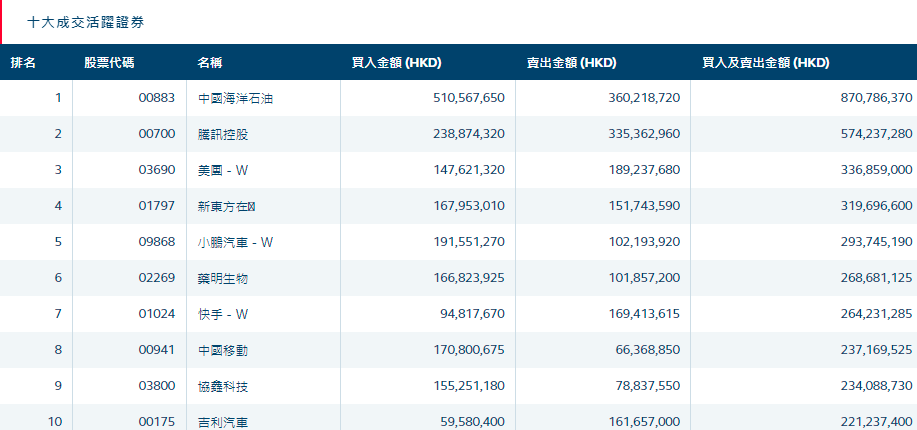Select sell amount 189,237,680
This screenshot has height=430, width=917.
(644, 170)
